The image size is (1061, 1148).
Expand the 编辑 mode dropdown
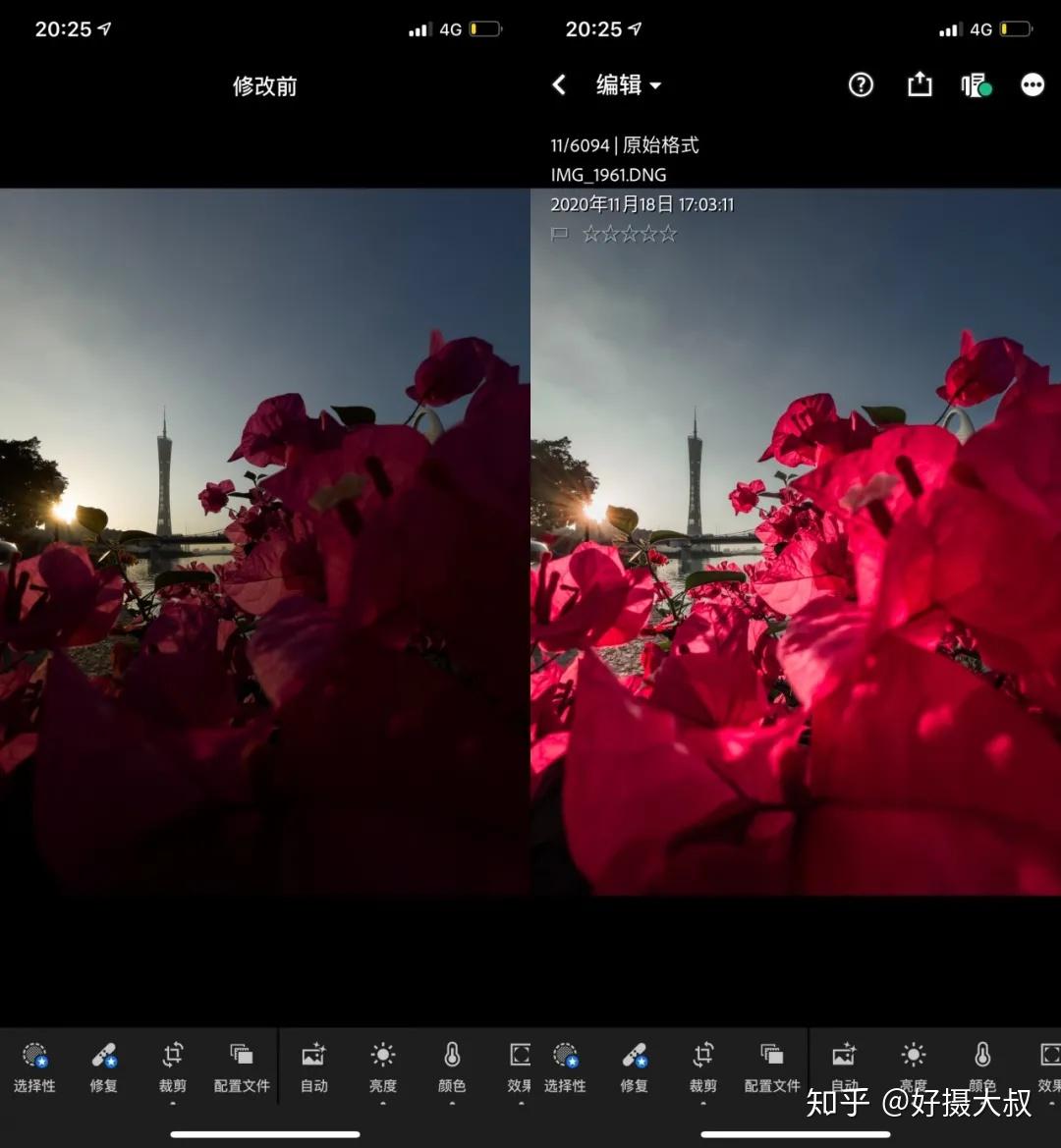(x=629, y=84)
